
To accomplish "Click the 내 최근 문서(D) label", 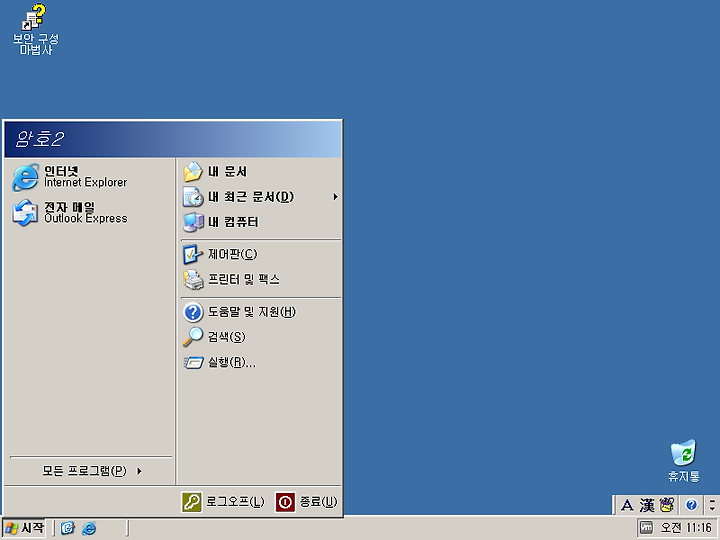I will [251, 197].
